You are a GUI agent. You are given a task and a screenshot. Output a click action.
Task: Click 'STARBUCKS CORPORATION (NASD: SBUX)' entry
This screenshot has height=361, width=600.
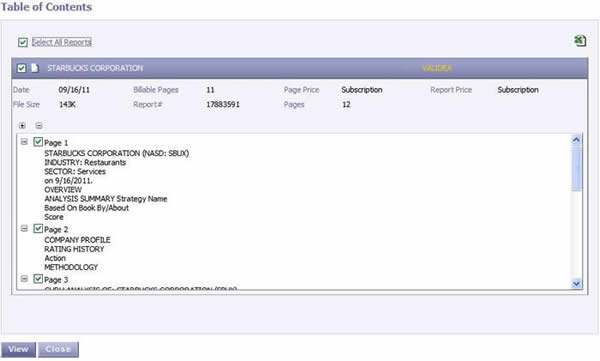tap(117, 153)
